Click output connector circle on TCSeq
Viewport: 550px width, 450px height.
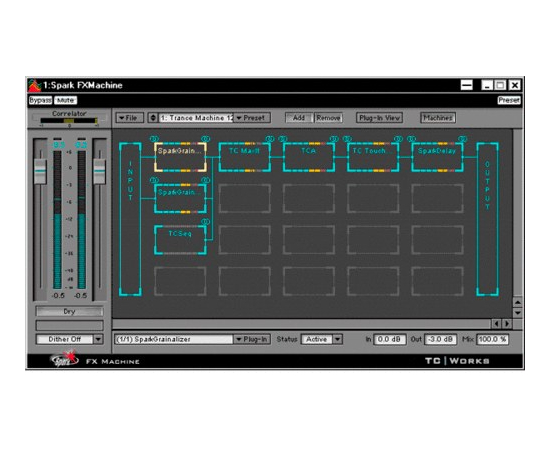click(x=206, y=222)
